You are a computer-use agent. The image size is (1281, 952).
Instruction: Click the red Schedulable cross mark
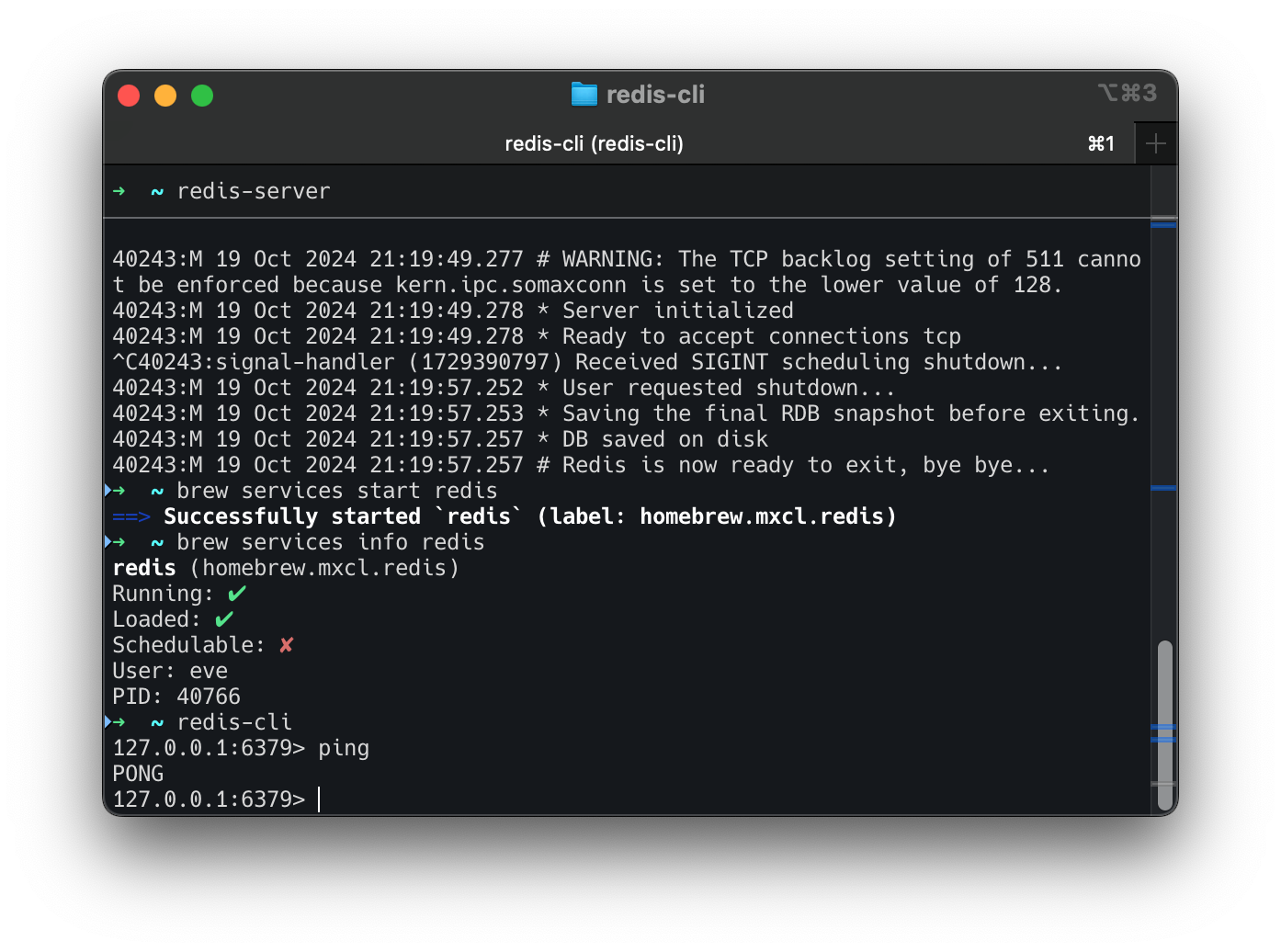pyautogui.click(x=287, y=645)
